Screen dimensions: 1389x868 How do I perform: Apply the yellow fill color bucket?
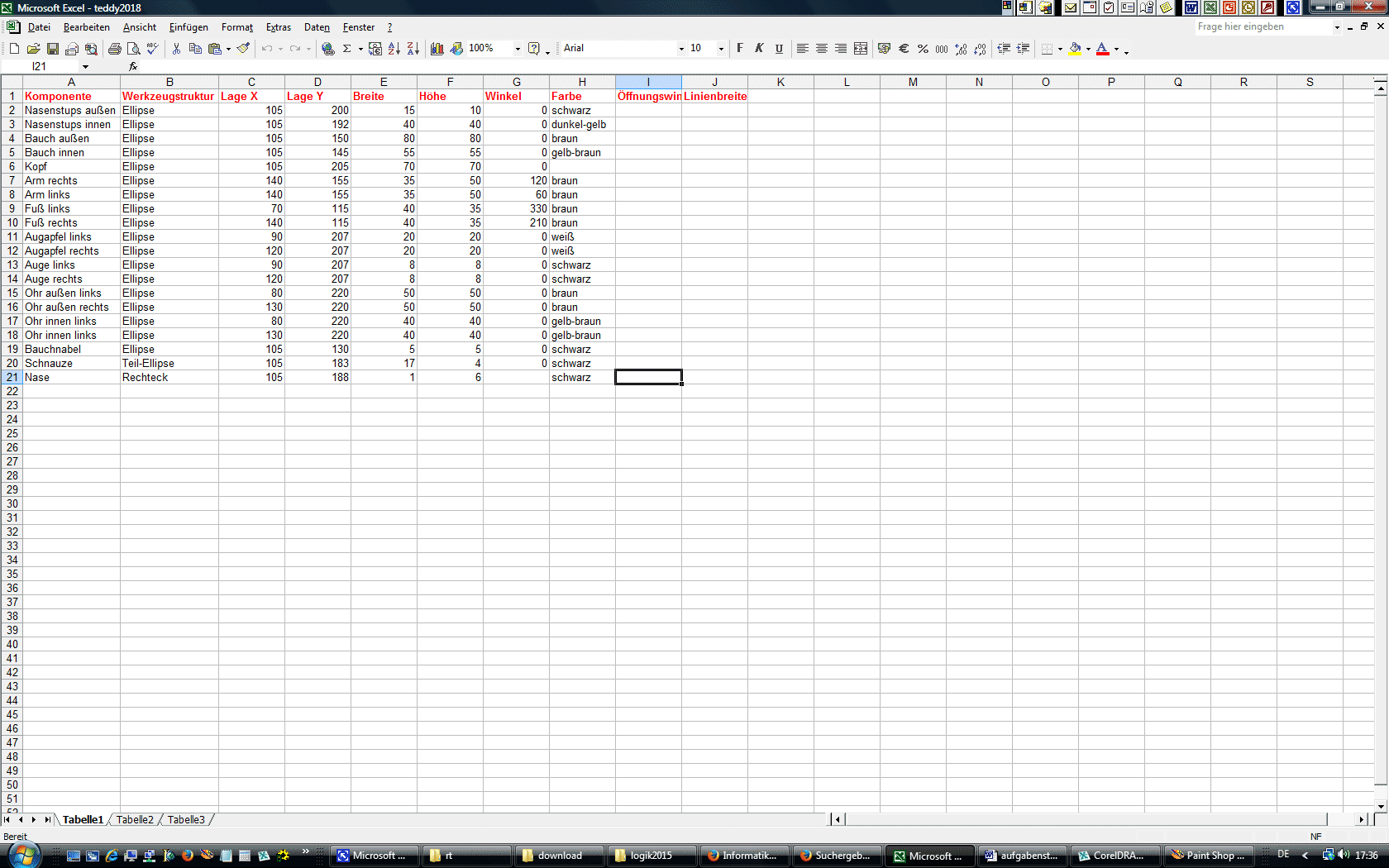pos(1075,49)
